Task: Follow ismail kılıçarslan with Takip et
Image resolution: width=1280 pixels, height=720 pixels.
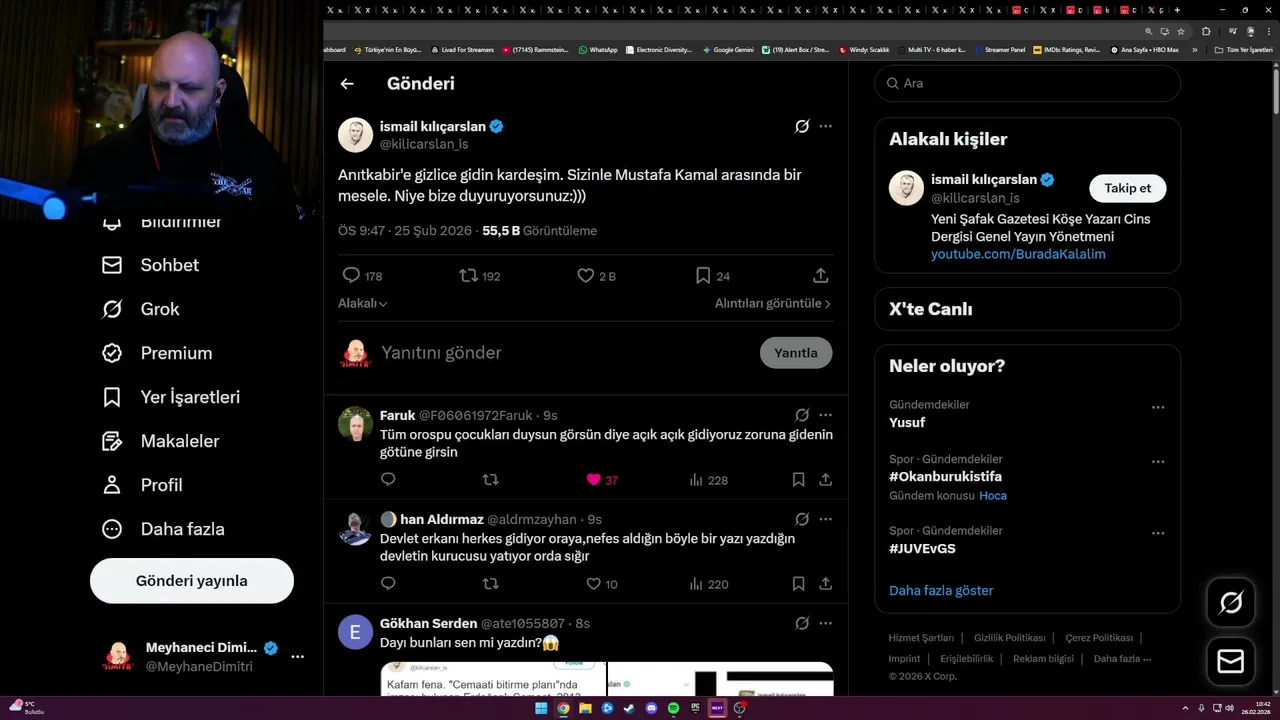Action: (1127, 188)
